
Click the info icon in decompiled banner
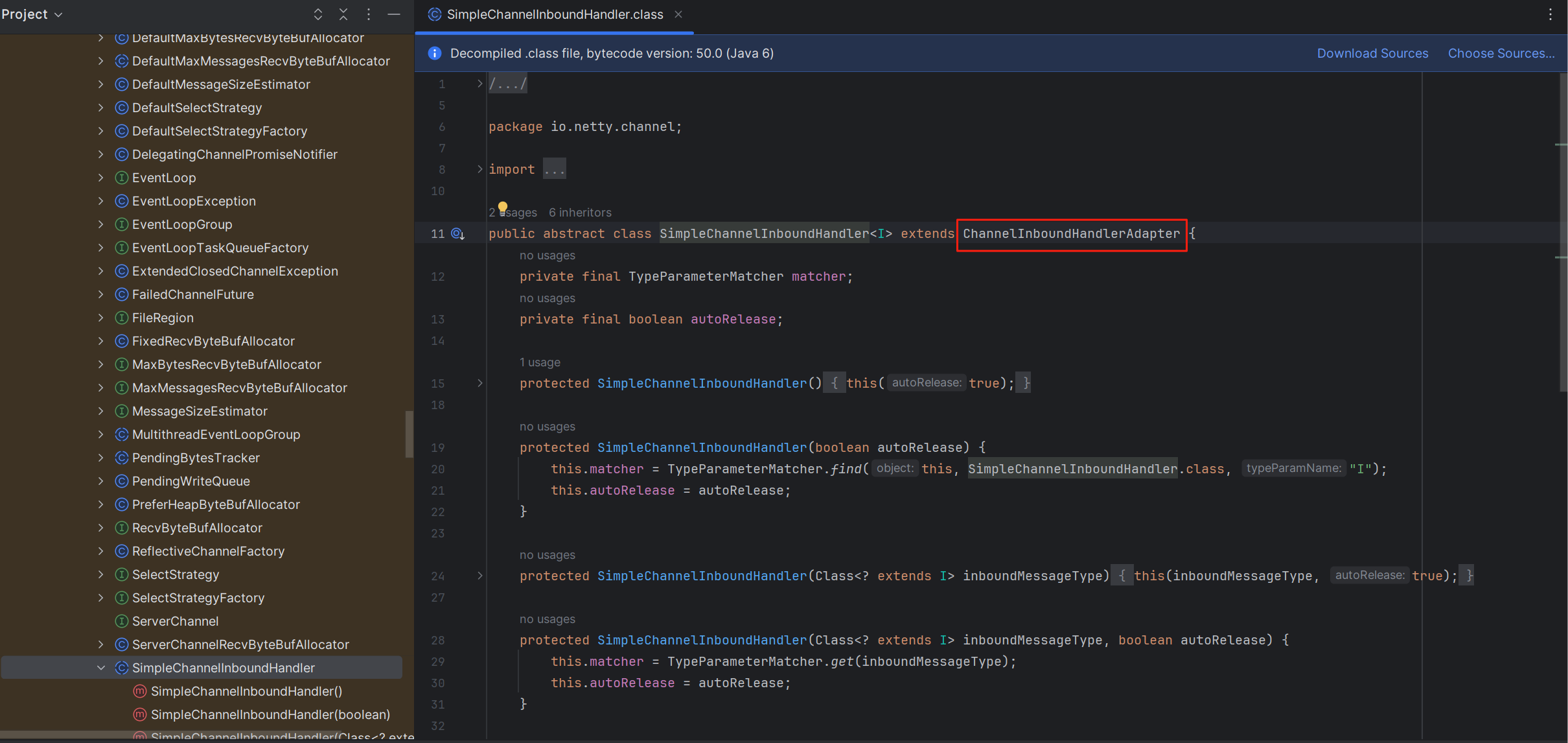tap(435, 53)
